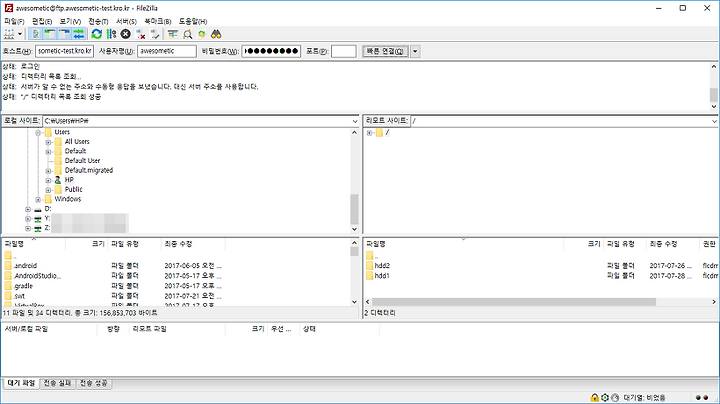
Task: Select the .android local folder
Action: tap(25, 266)
